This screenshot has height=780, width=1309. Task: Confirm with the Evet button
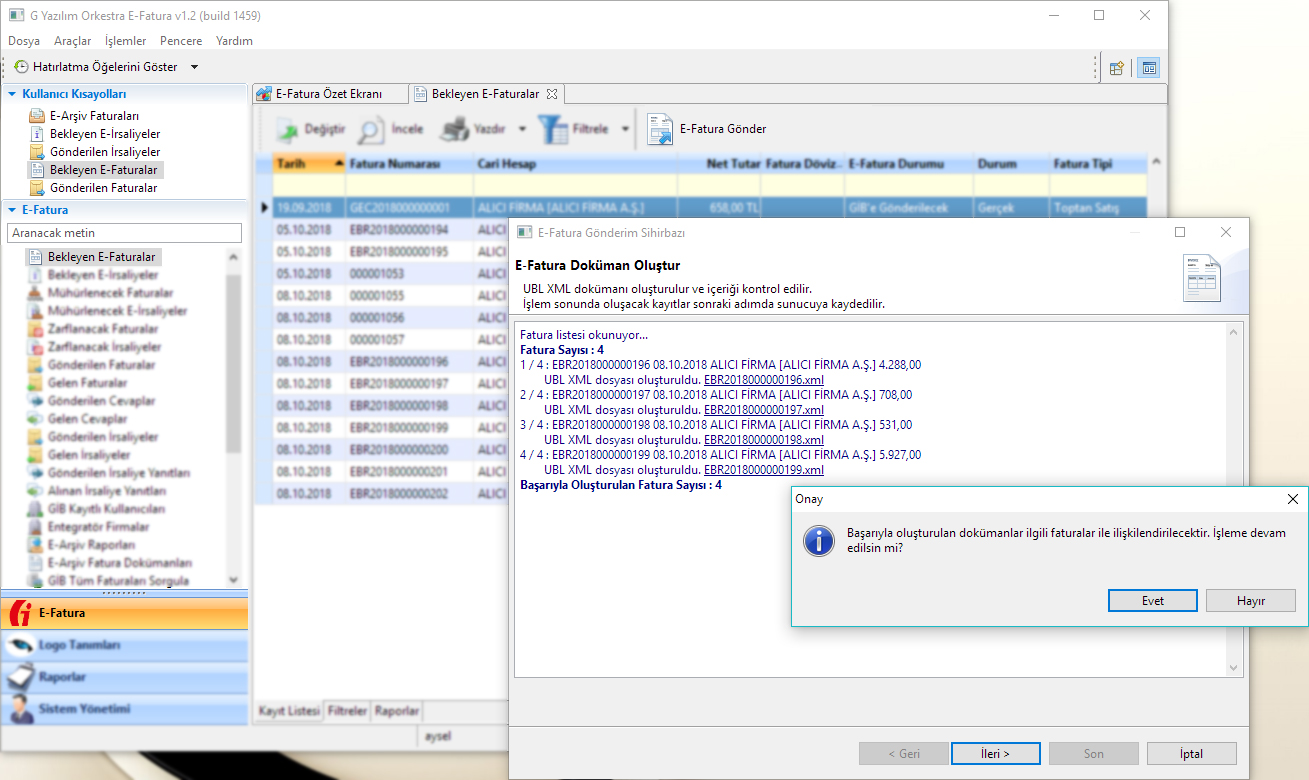[1152, 601]
